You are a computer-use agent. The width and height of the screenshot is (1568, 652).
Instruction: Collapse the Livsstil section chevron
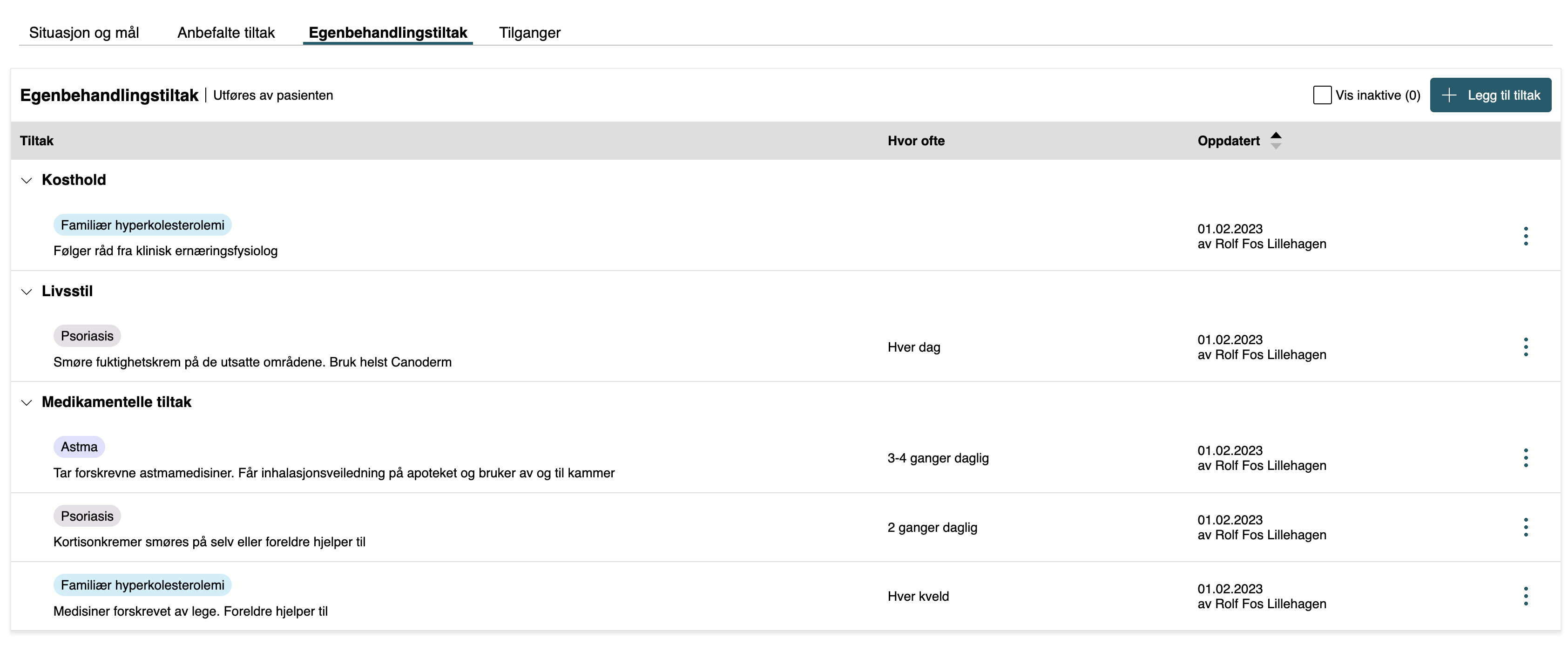coord(26,292)
